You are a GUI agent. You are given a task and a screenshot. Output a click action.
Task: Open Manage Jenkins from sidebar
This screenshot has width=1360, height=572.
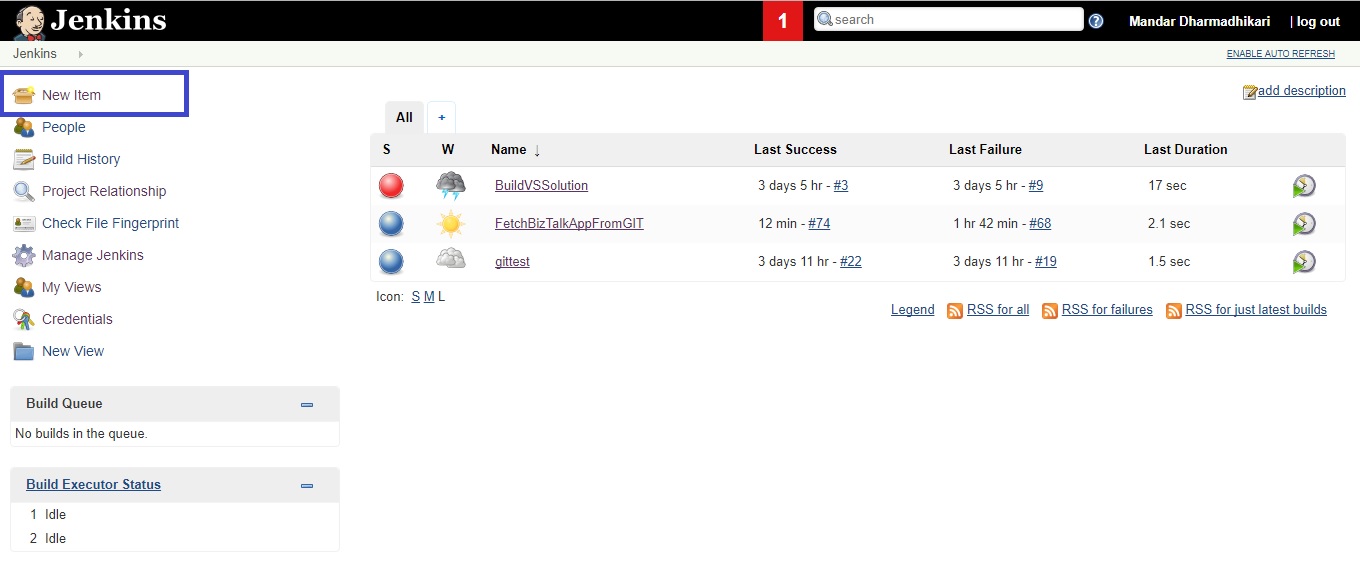coord(93,255)
